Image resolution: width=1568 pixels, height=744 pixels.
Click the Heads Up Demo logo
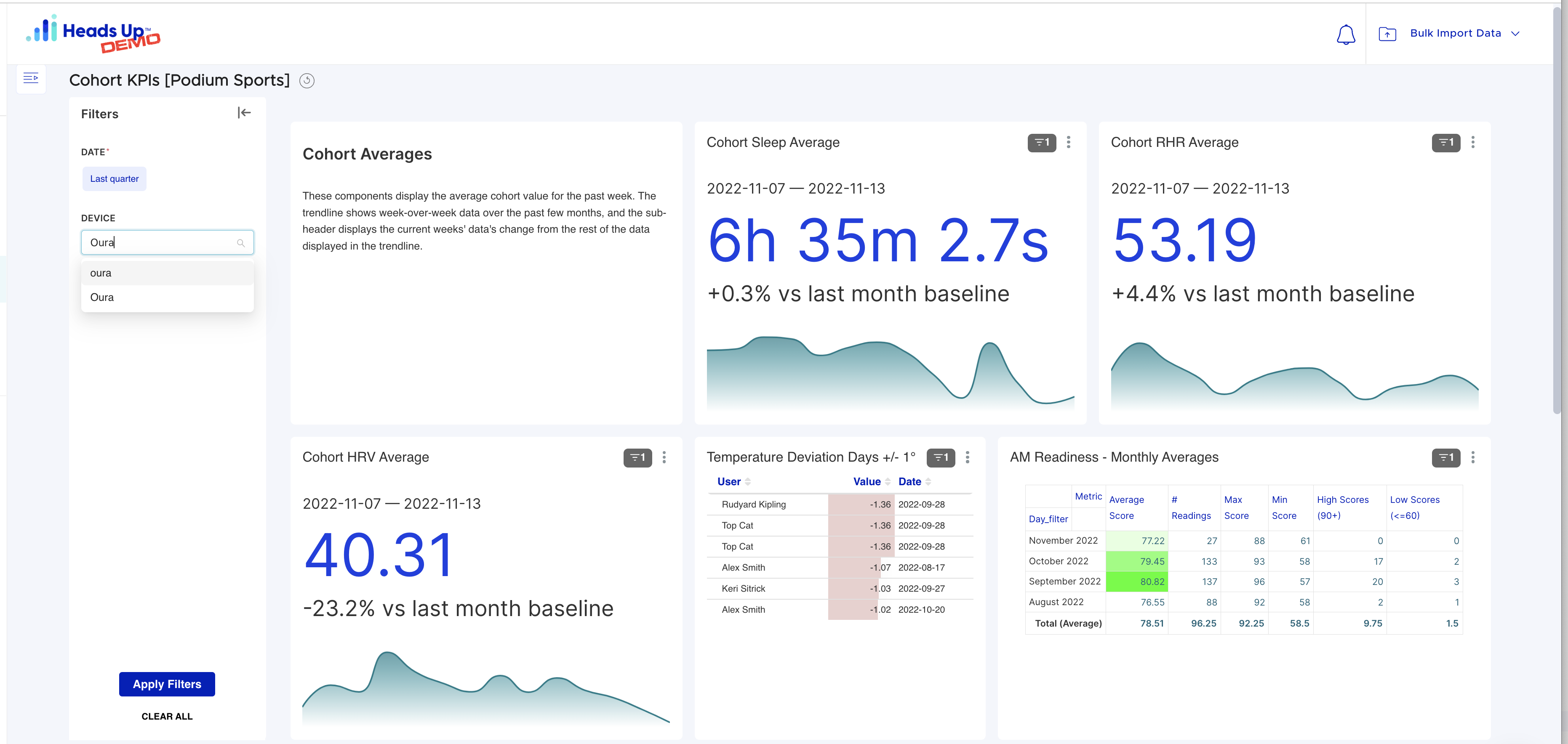coord(93,34)
